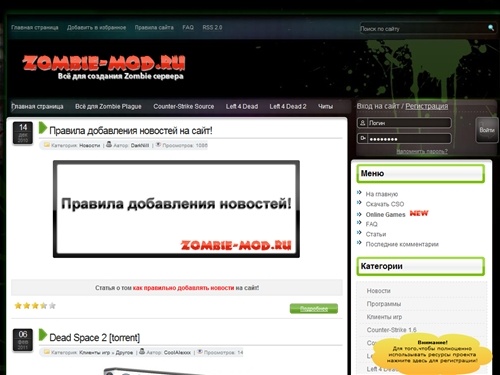Click arrow bullet beside На главную
Screen dimensions: 500x375
coord(359,192)
